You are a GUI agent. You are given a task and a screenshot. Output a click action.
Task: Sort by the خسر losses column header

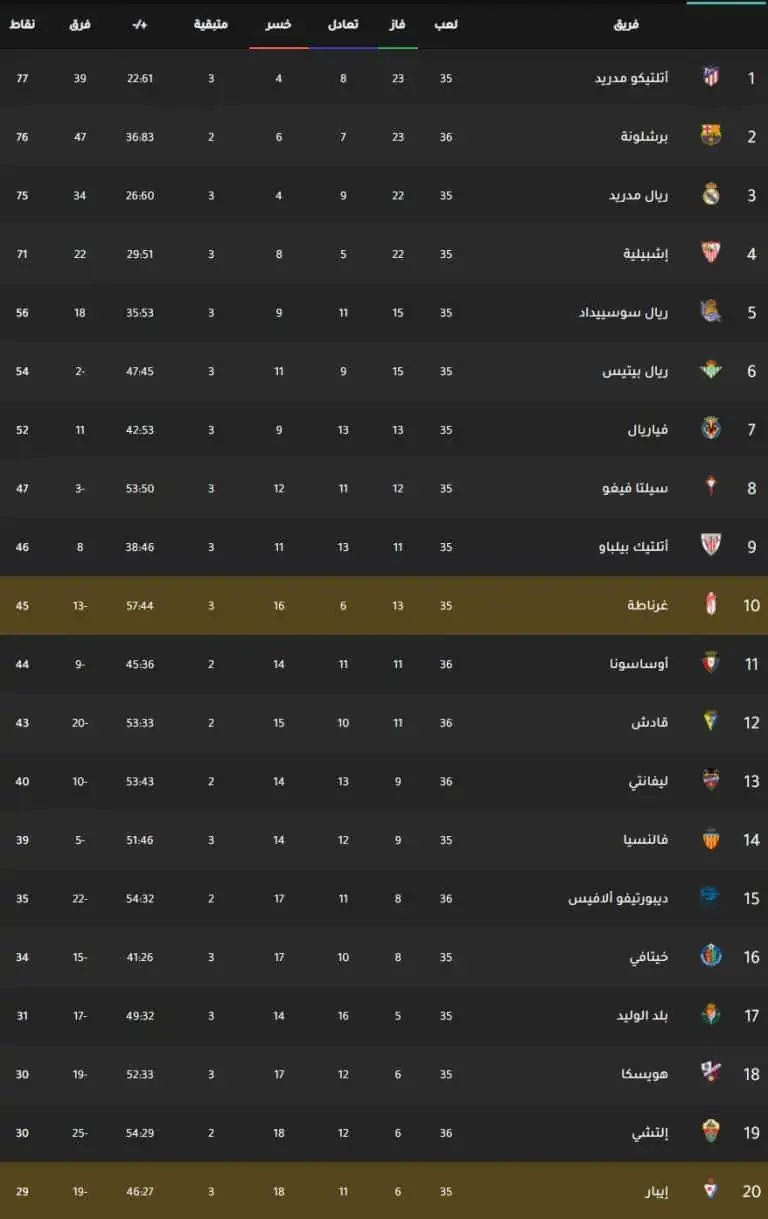tap(279, 24)
